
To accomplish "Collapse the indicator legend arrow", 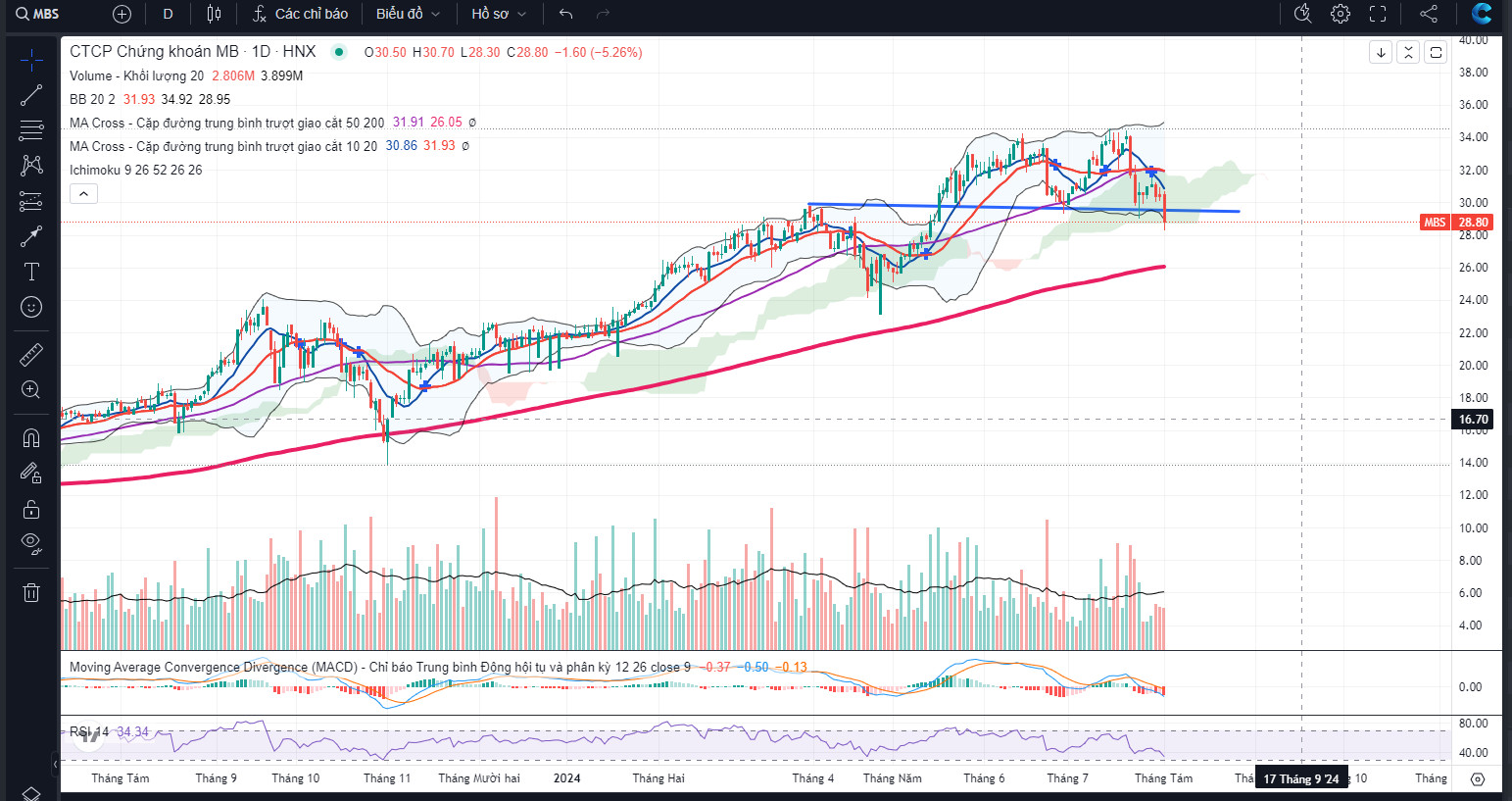I will click(83, 194).
